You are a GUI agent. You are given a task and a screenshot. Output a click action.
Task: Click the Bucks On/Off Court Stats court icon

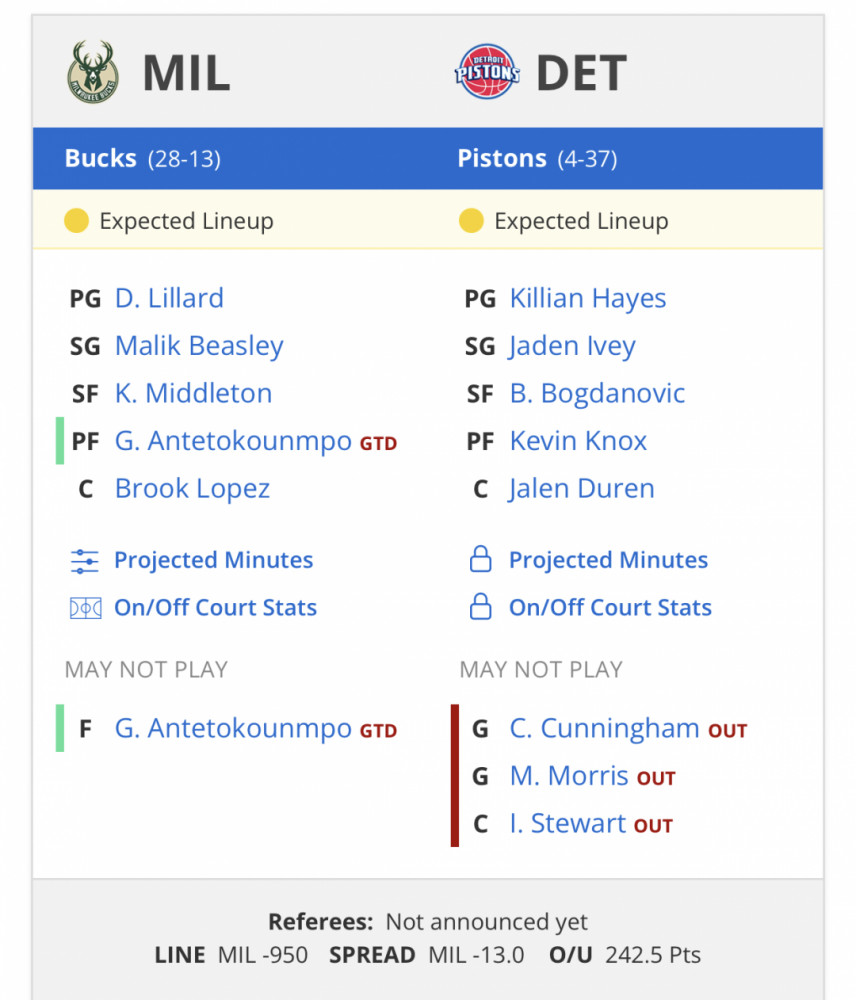(85, 608)
